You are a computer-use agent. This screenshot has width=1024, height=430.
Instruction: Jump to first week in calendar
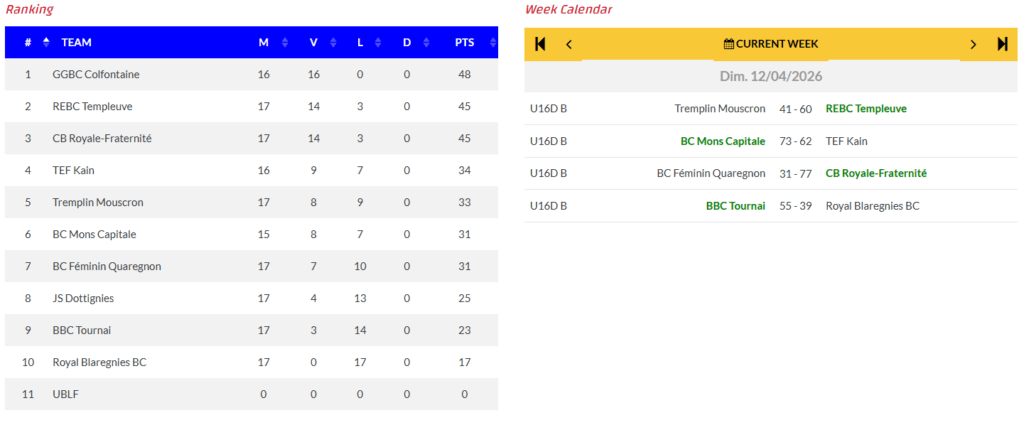[x=541, y=44]
